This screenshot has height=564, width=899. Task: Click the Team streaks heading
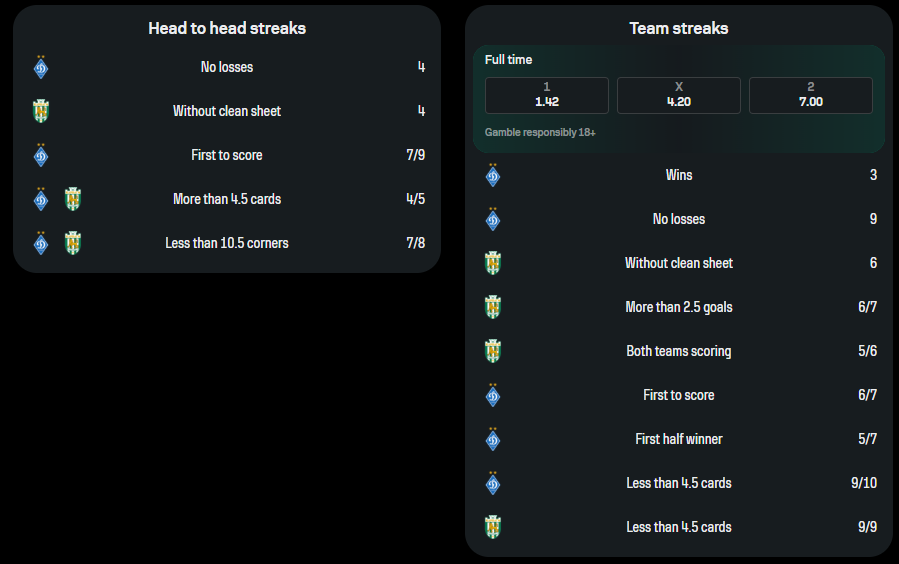point(679,28)
